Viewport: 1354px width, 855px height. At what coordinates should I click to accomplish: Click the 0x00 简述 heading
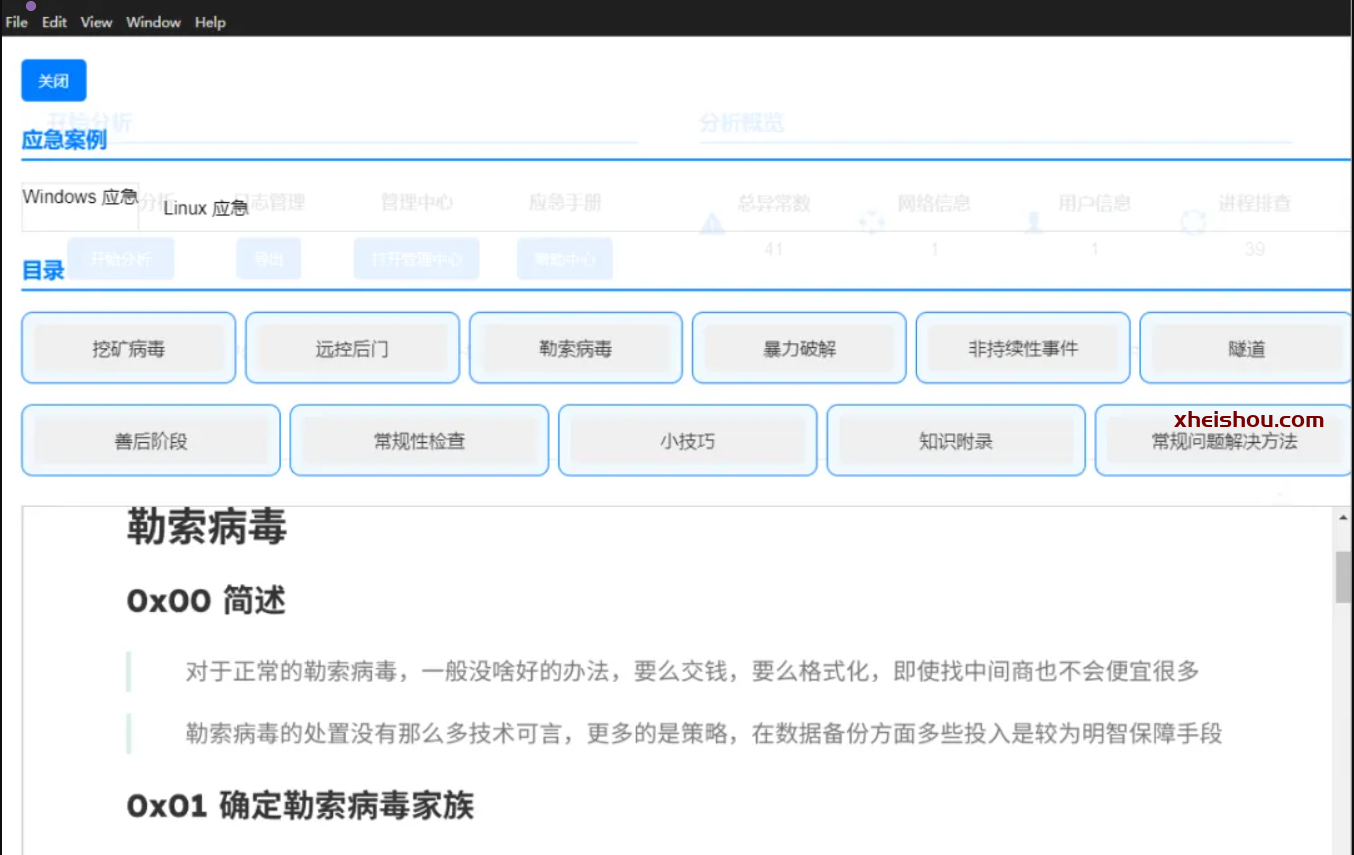pos(206,600)
